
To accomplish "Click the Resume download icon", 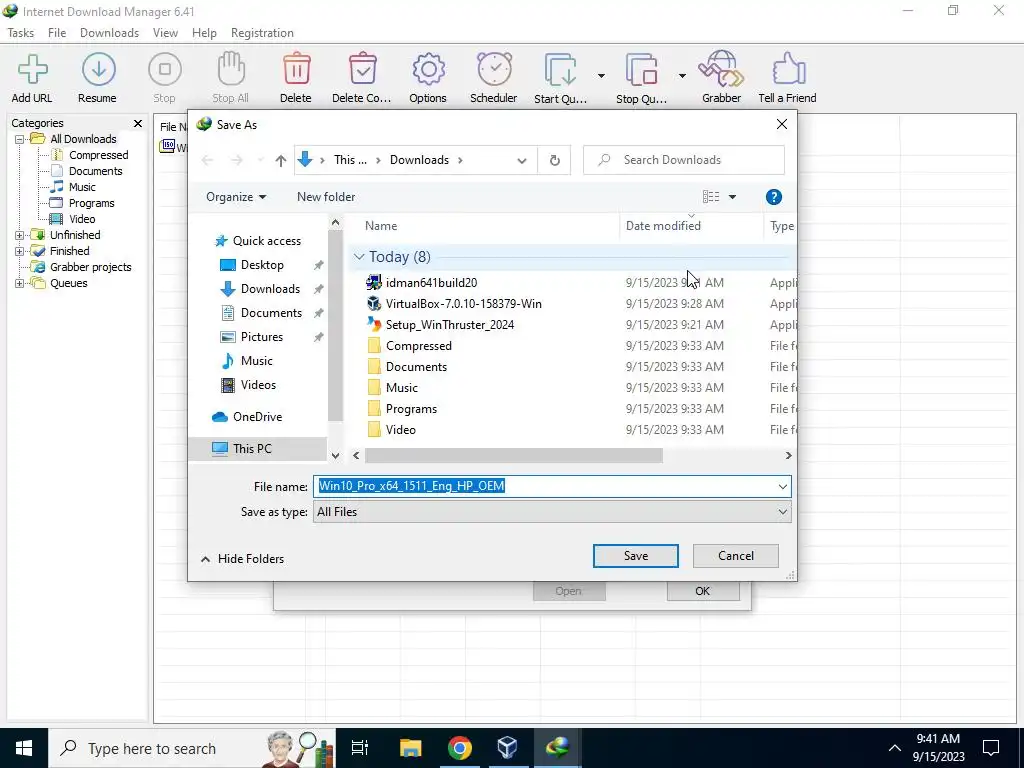I will click(98, 70).
